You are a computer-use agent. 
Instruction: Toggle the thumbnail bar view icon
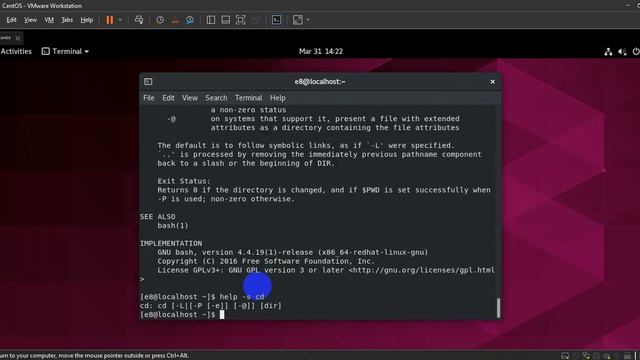tap(225, 20)
